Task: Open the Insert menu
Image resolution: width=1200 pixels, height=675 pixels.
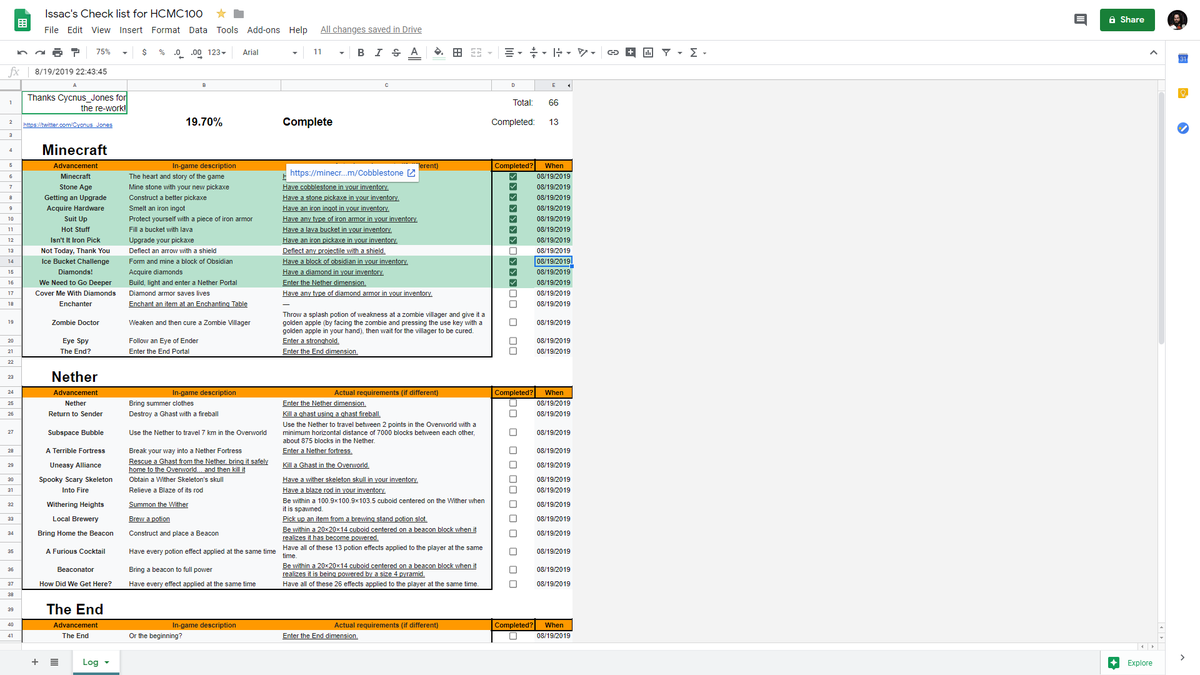Action: pyautogui.click(x=131, y=30)
